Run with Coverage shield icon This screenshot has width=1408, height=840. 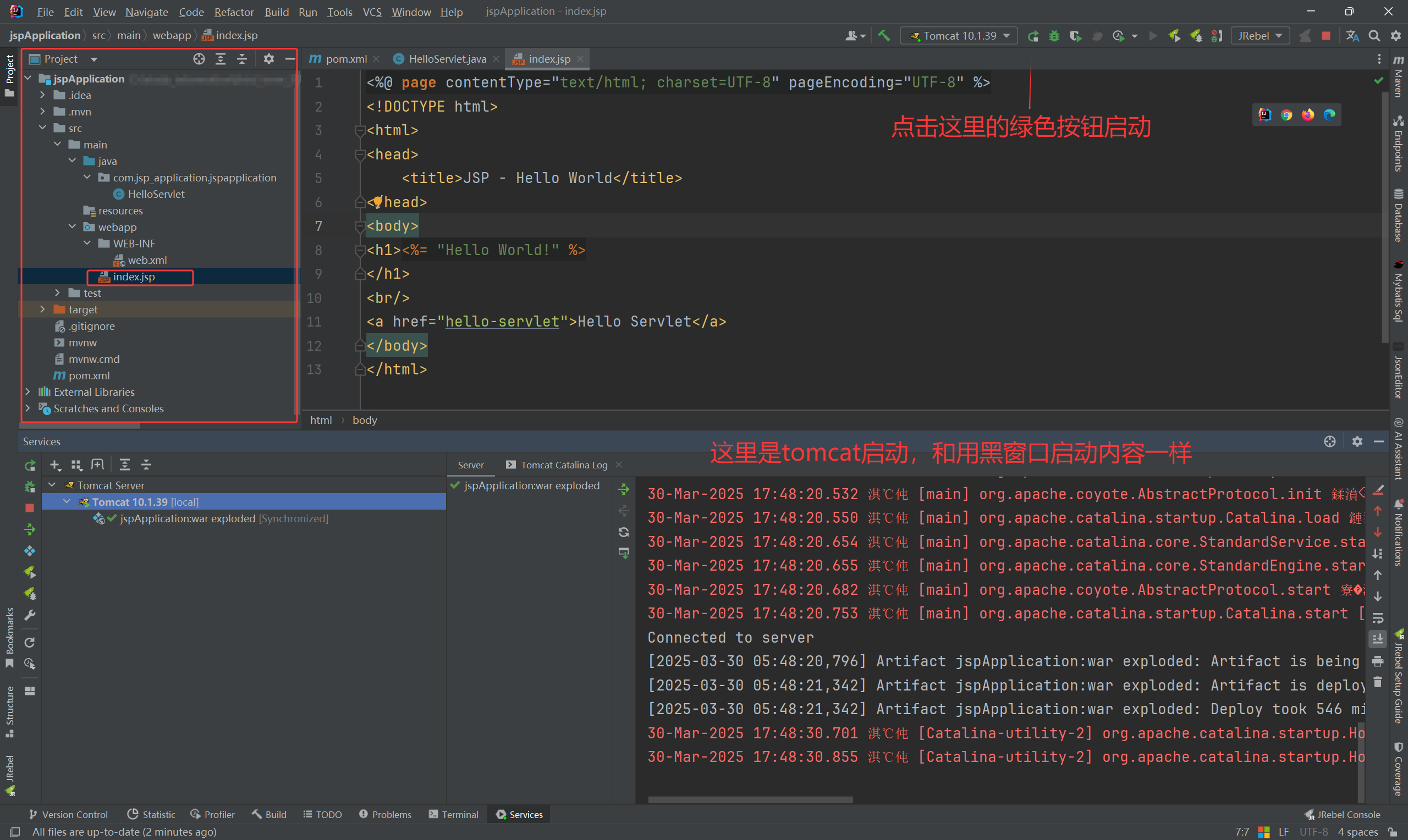(1075, 36)
